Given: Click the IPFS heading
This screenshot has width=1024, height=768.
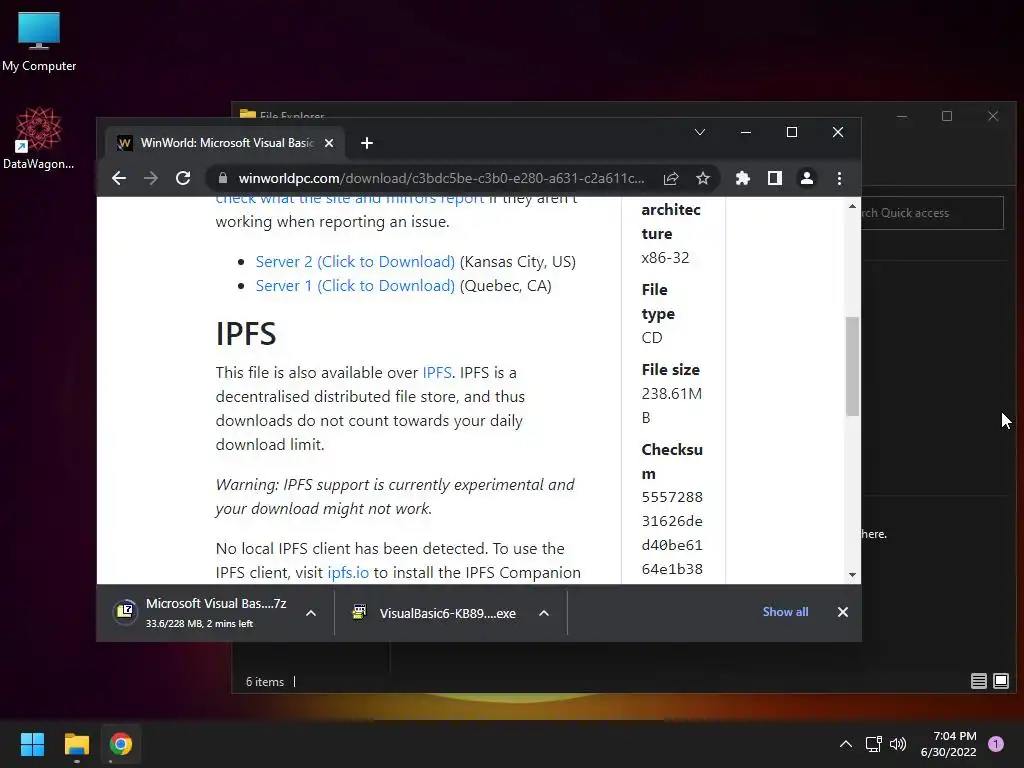Looking at the screenshot, I should click(246, 334).
